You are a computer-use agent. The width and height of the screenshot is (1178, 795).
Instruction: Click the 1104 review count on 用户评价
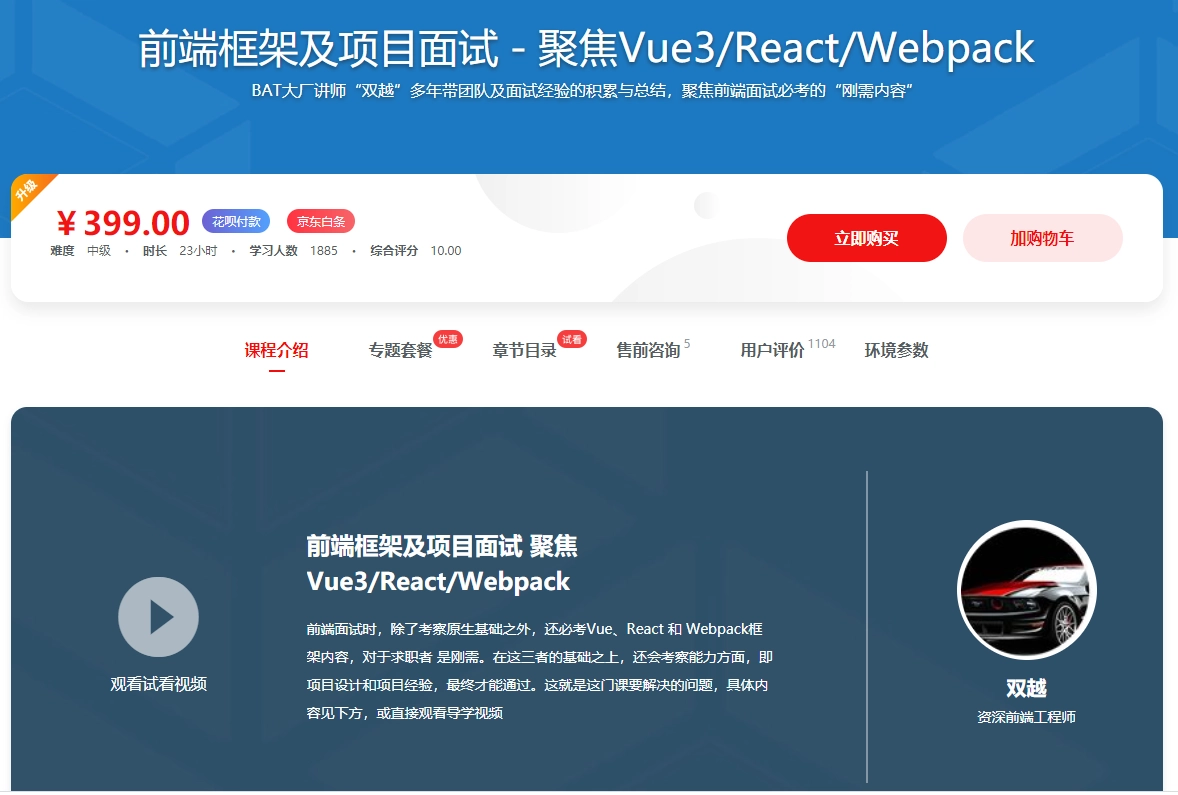pos(825,341)
